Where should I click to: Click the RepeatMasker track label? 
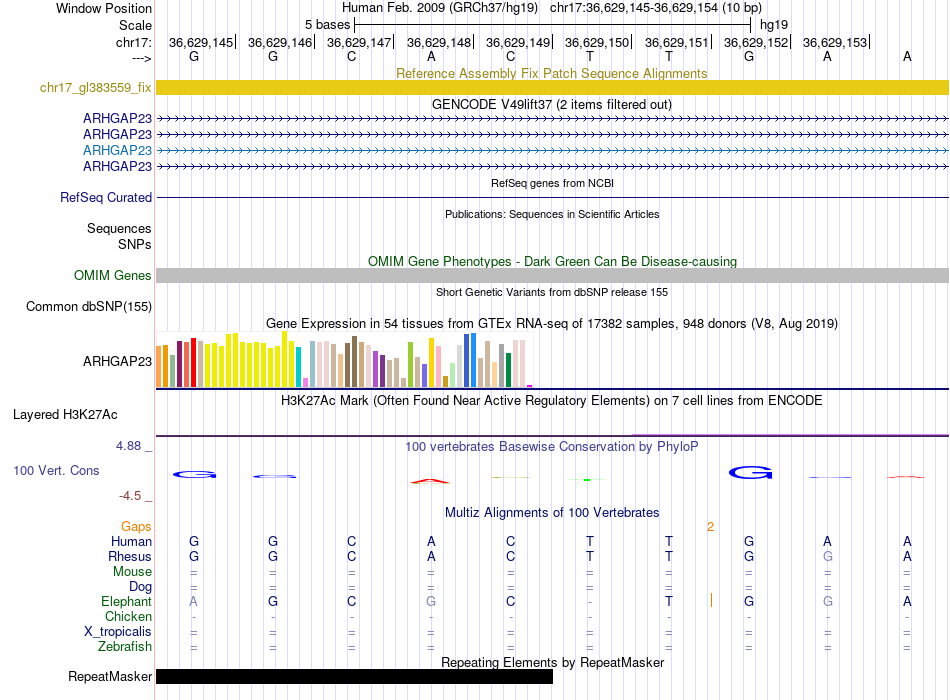coord(110,676)
